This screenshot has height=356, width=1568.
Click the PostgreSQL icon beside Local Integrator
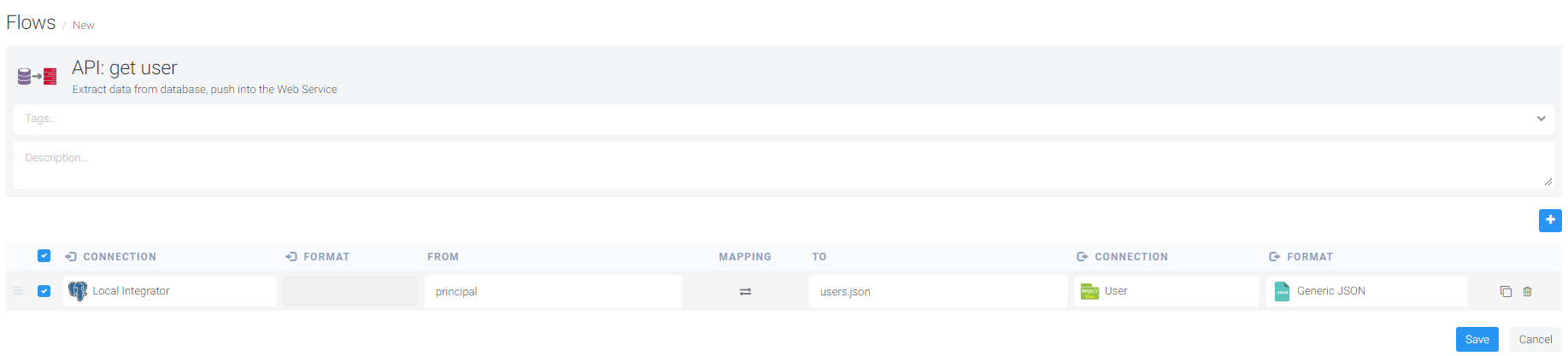pyautogui.click(x=78, y=291)
